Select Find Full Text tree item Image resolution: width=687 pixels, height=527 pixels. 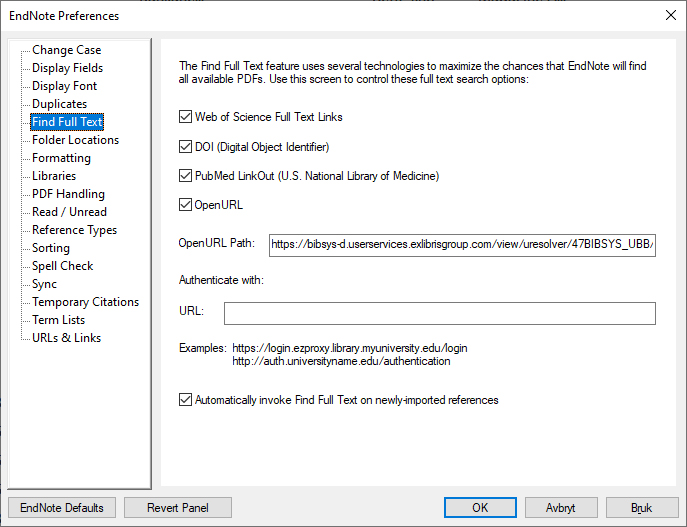click(x=67, y=122)
